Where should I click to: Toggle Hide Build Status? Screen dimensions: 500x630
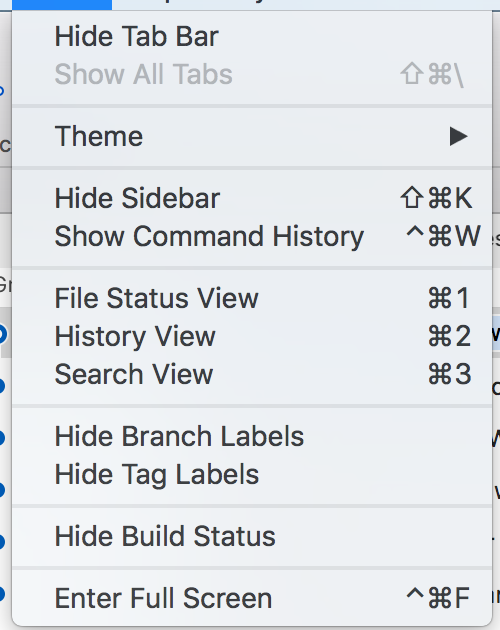252,536
